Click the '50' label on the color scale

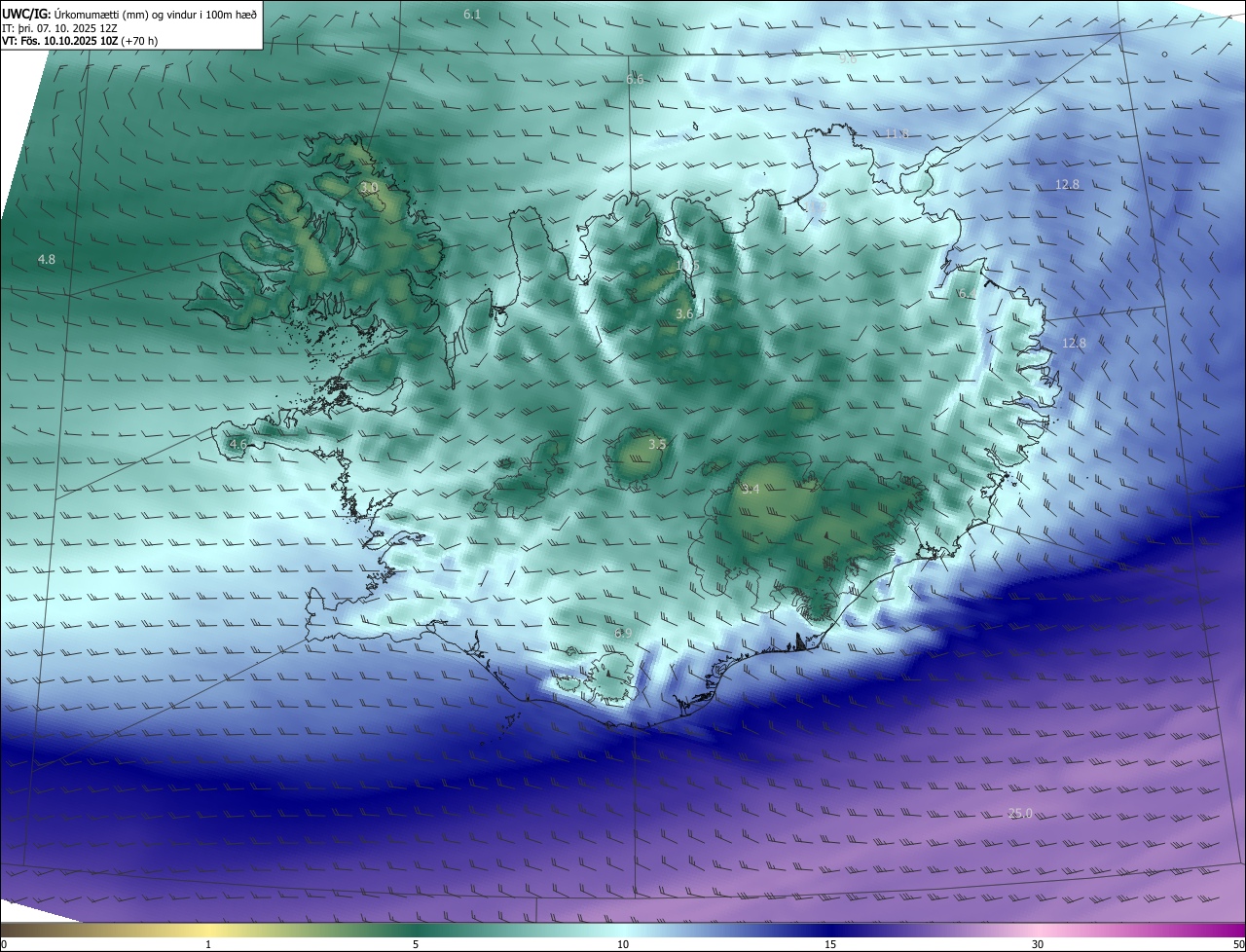[1238, 944]
